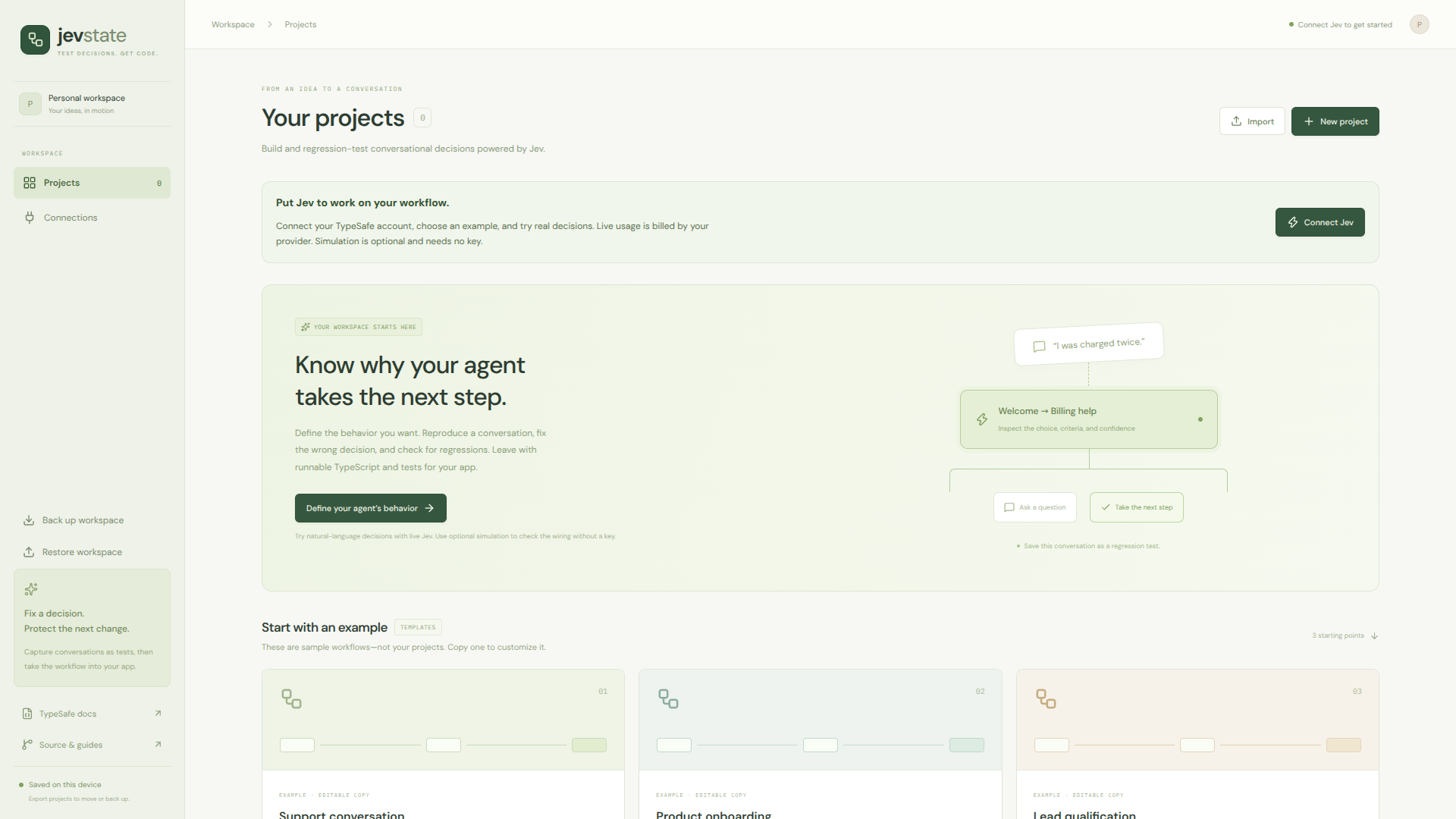Image resolution: width=1456 pixels, height=819 pixels.
Task: Click the Import button
Action: pyautogui.click(x=1252, y=121)
